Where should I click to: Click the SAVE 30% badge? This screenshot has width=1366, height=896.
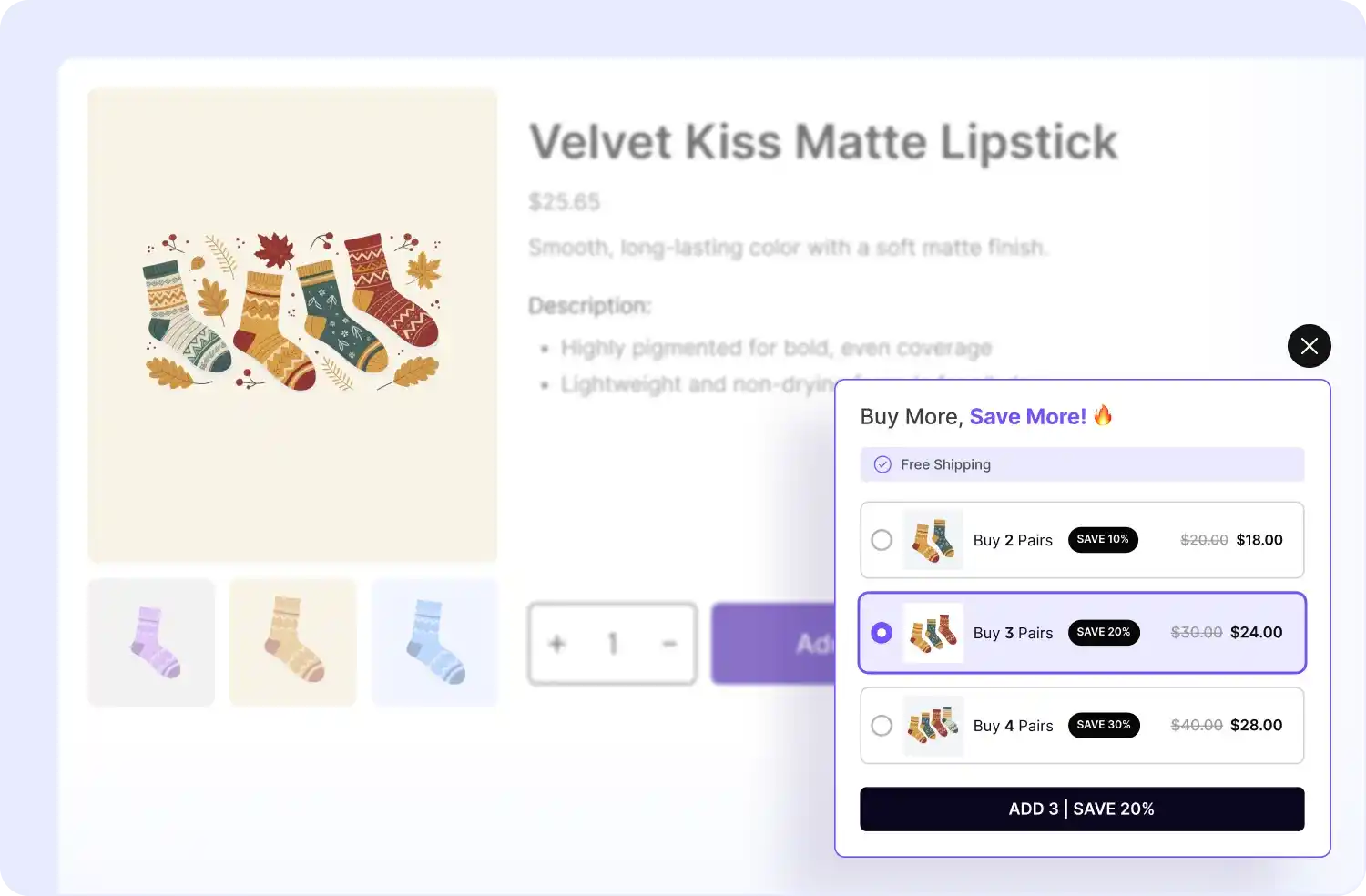tap(1103, 726)
